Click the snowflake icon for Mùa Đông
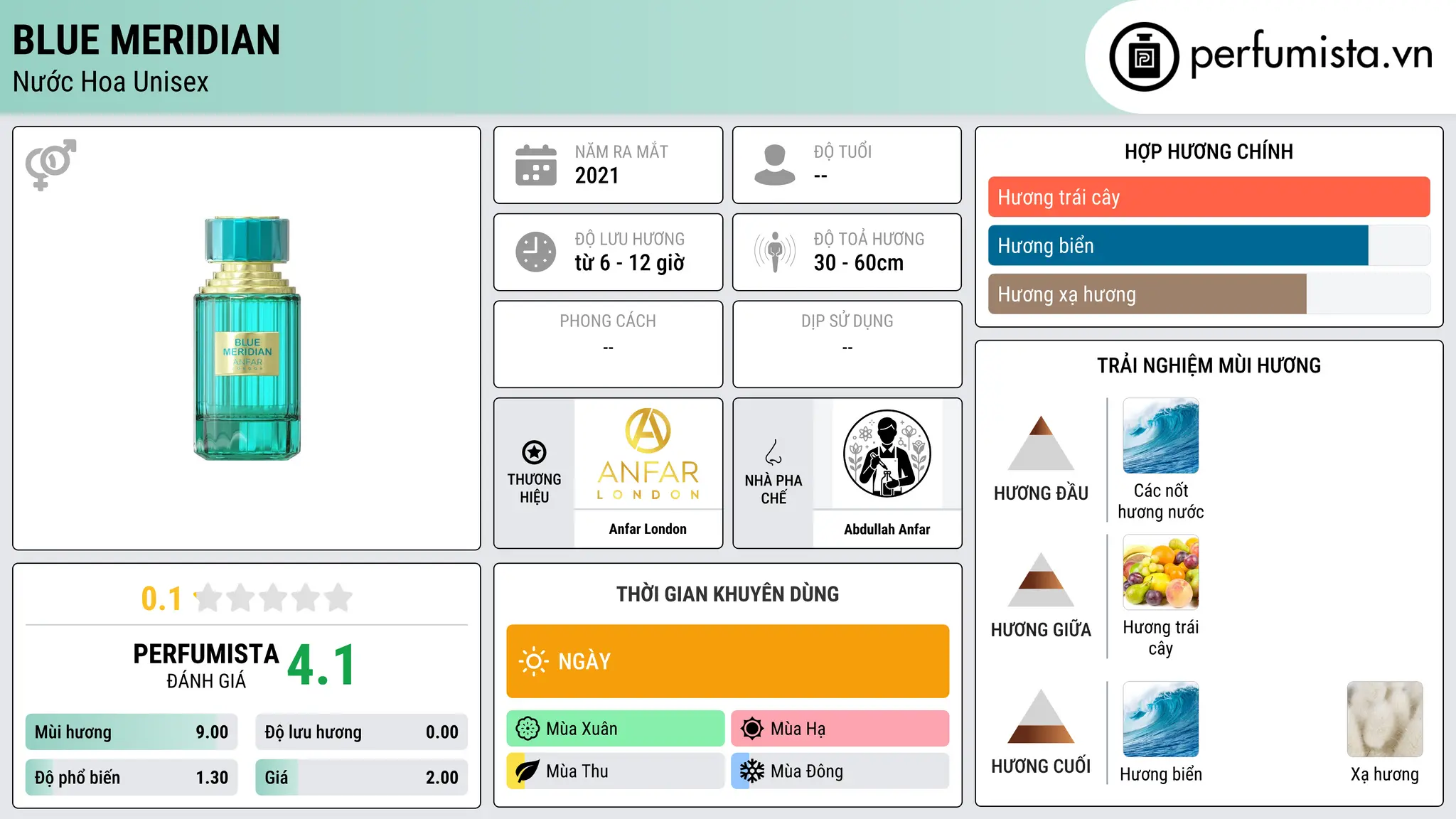This screenshot has width=1456, height=819. 752,771
